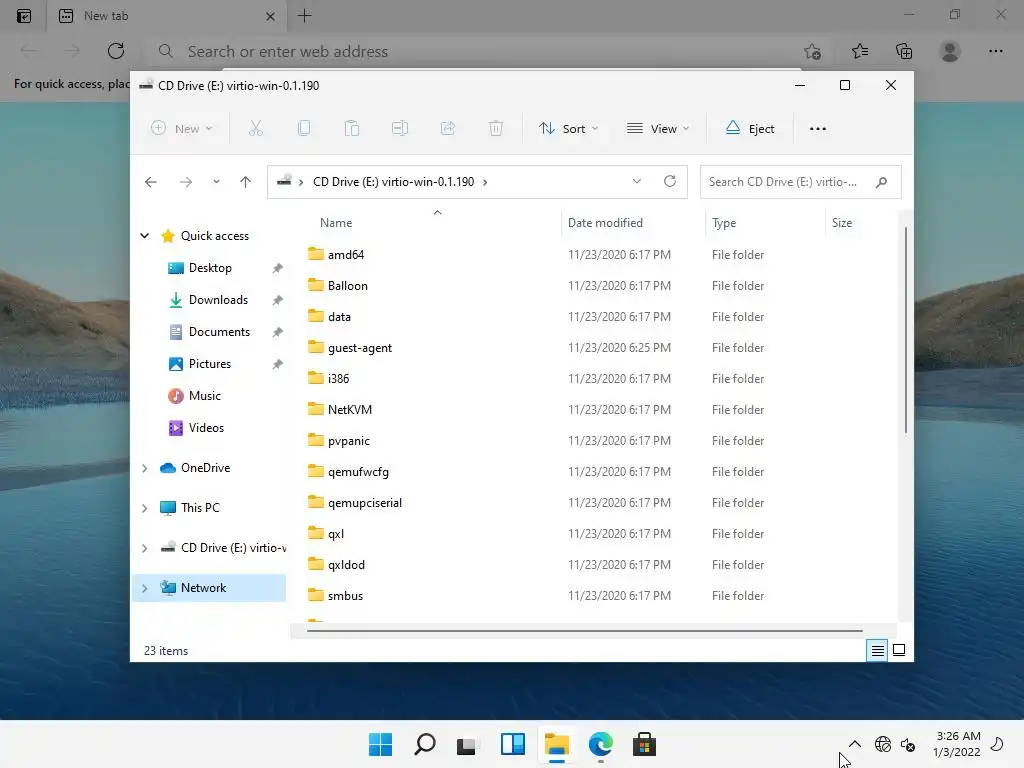Go forward in File Explorer navigation

(186, 182)
